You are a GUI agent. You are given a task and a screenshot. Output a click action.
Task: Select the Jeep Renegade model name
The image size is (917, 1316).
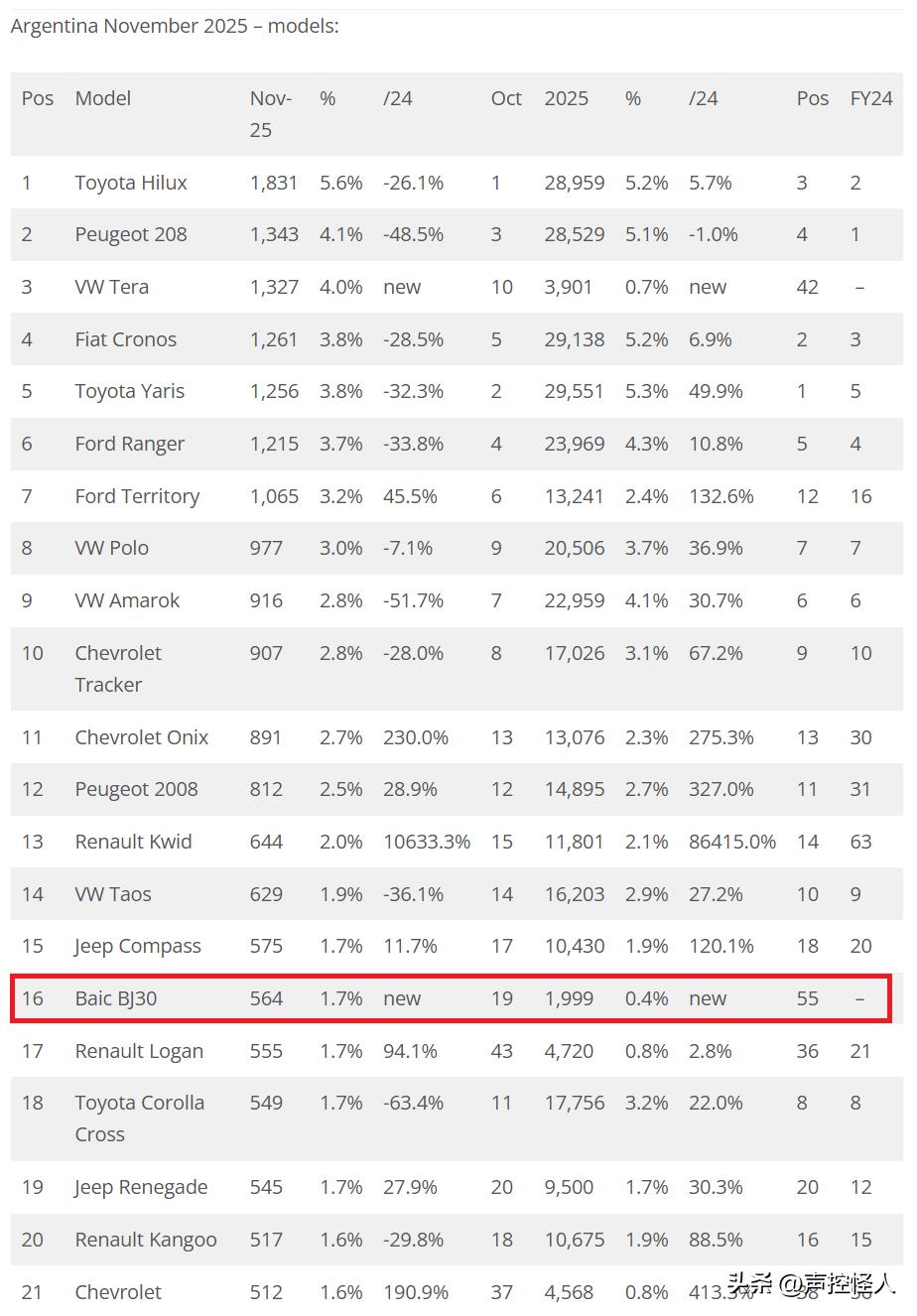pos(141,1187)
